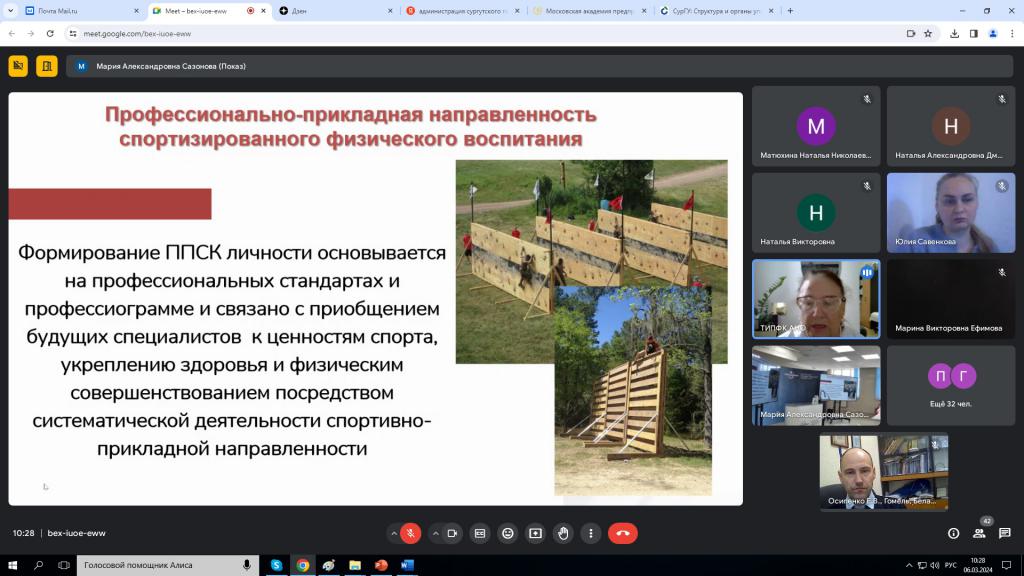Unmute the microphone in Meet
The width and height of the screenshot is (1024, 576).
[410, 533]
